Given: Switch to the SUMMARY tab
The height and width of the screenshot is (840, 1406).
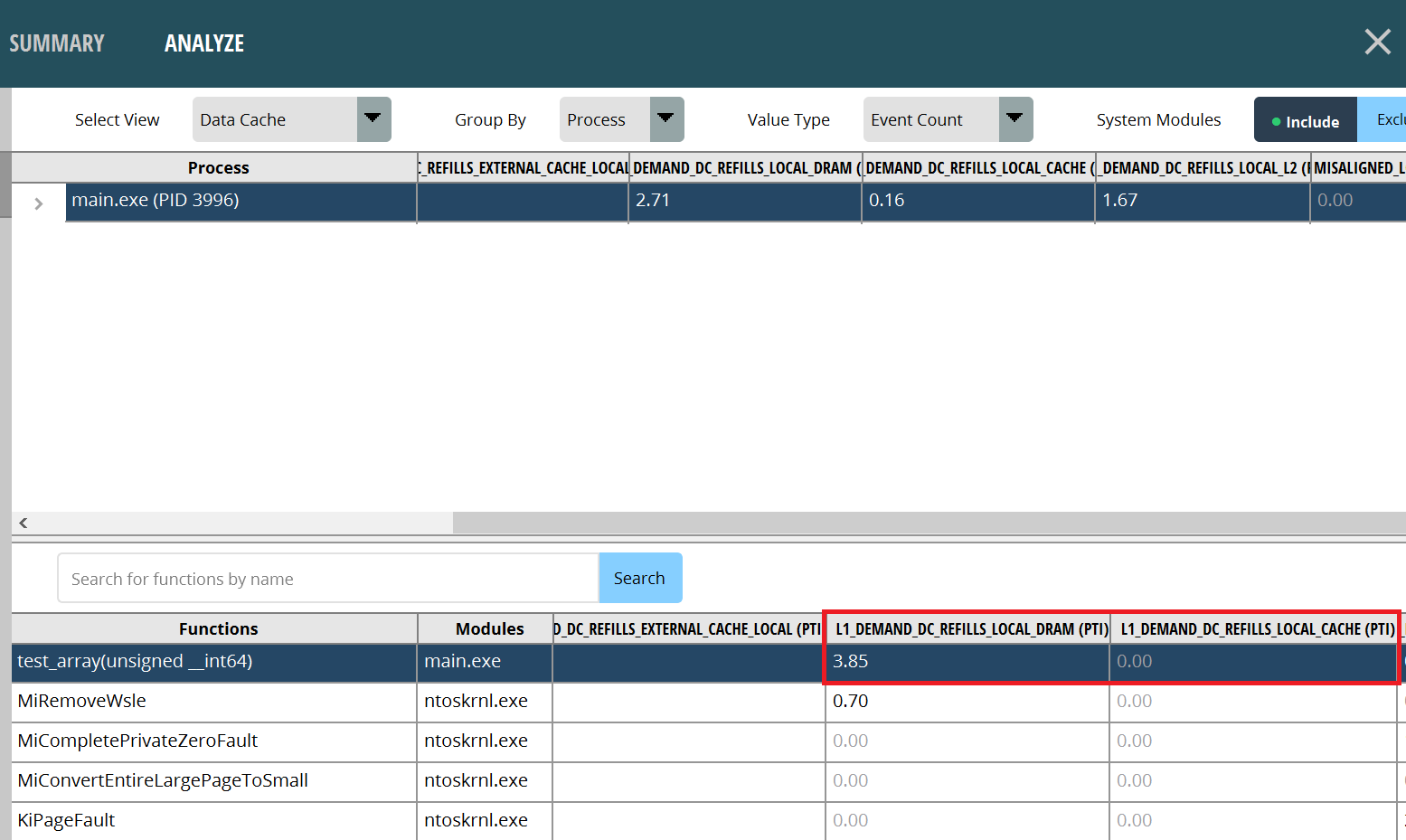Looking at the screenshot, I should point(57,43).
